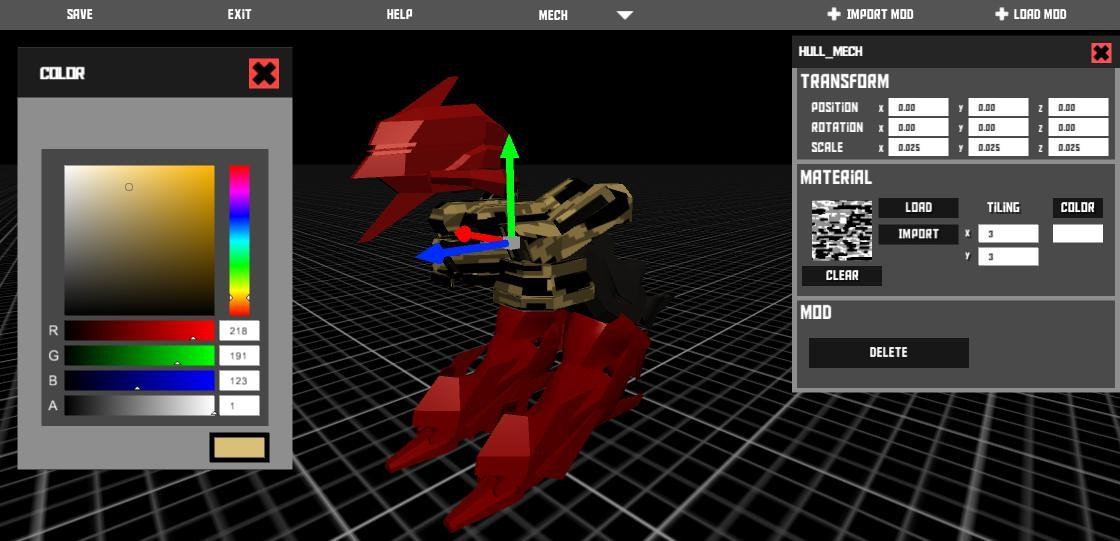Click the blue B channel slider
This screenshot has height=541, width=1120.
[139, 380]
